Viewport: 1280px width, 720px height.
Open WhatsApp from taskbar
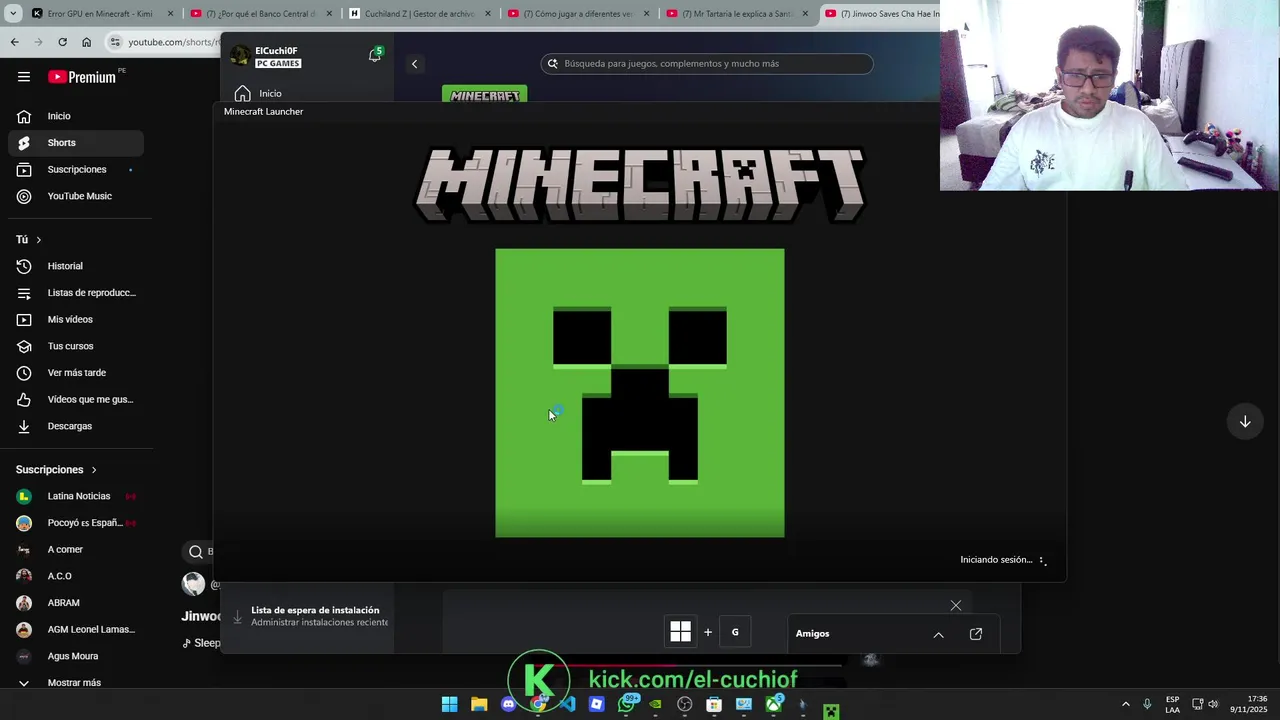pos(626,704)
